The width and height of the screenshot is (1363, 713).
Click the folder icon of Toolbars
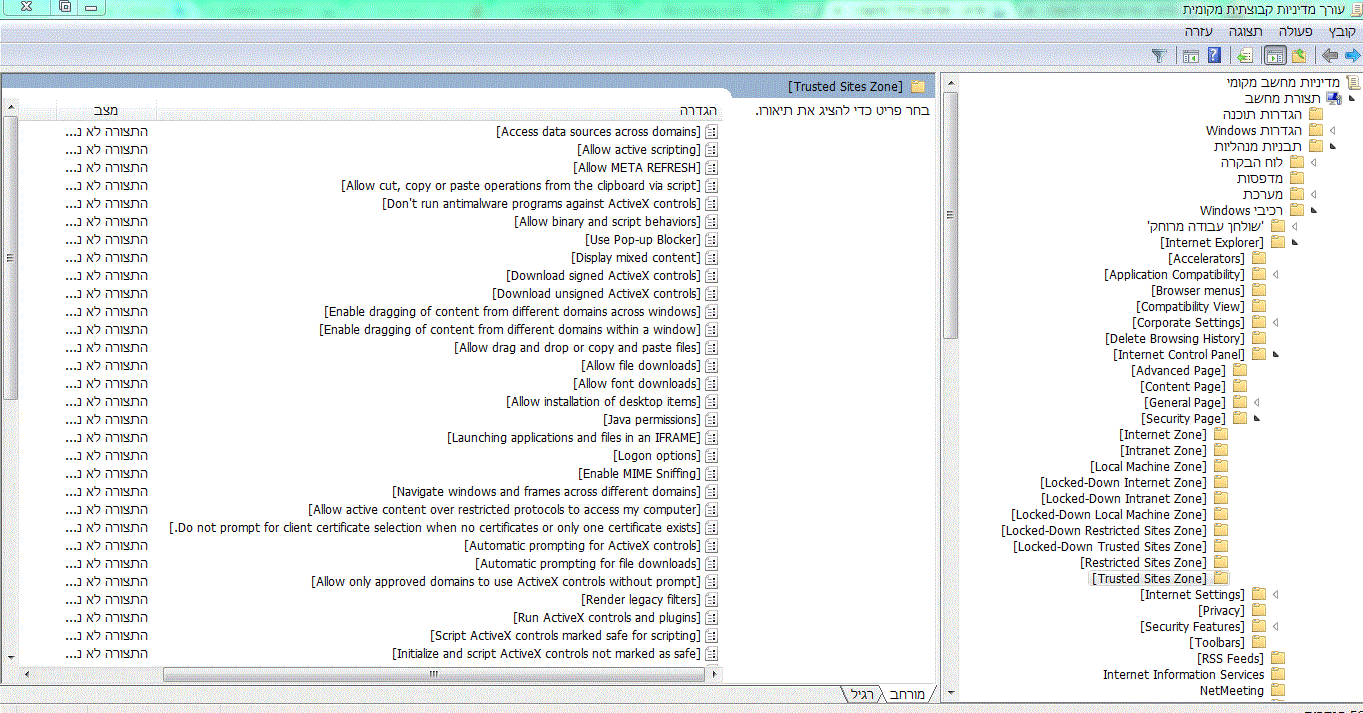[1259, 643]
